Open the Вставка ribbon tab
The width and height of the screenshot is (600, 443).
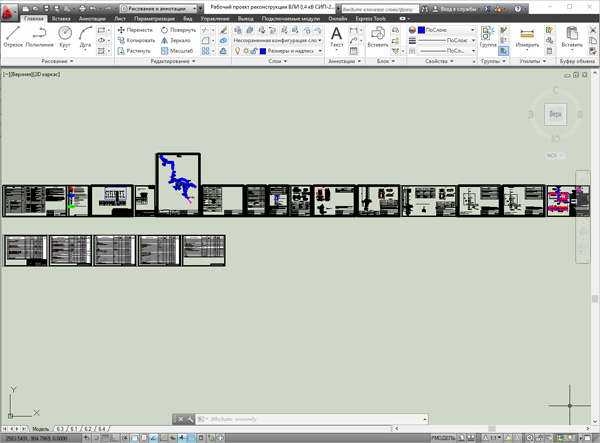click(61, 18)
